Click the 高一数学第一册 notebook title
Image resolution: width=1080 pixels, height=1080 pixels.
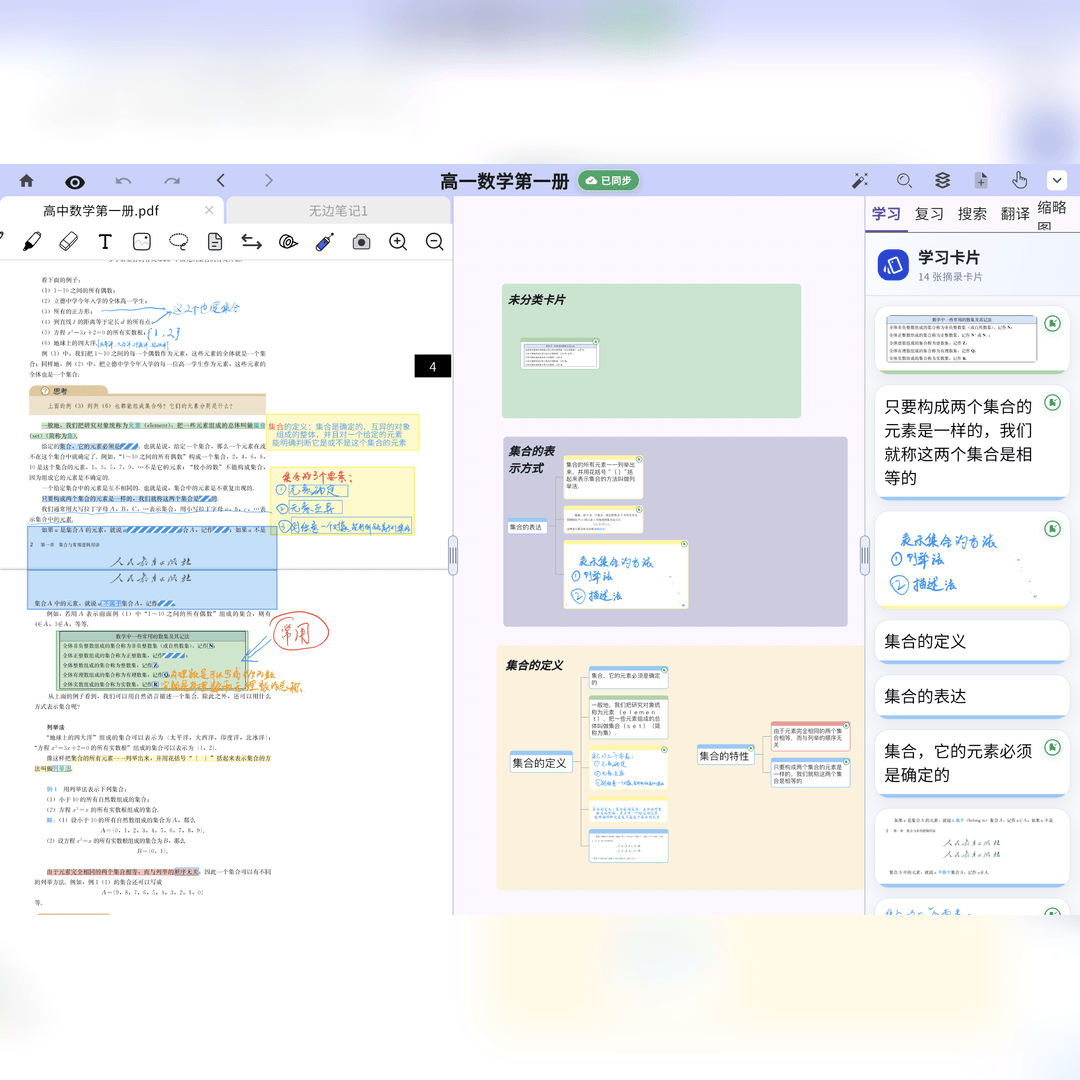504,181
